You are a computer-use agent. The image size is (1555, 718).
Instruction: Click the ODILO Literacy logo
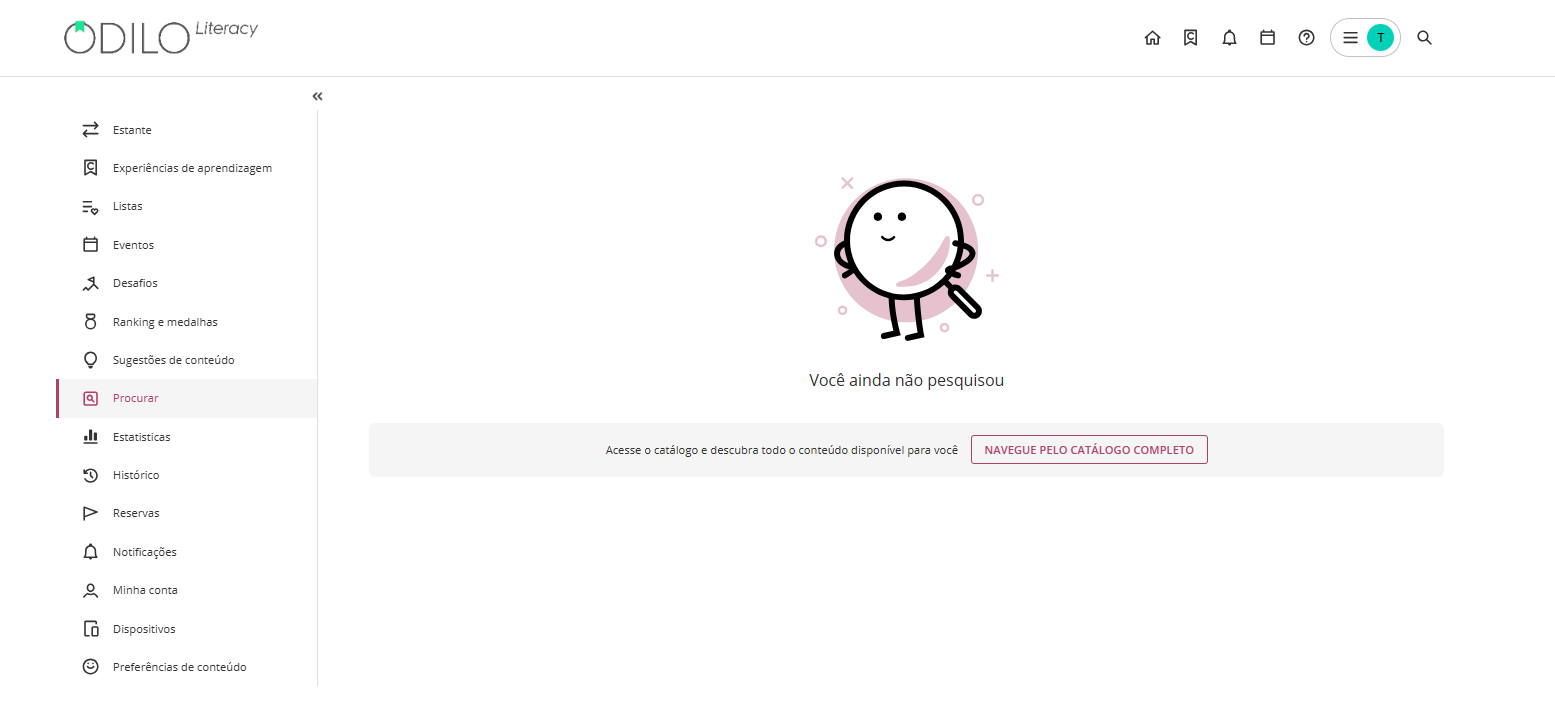161,36
